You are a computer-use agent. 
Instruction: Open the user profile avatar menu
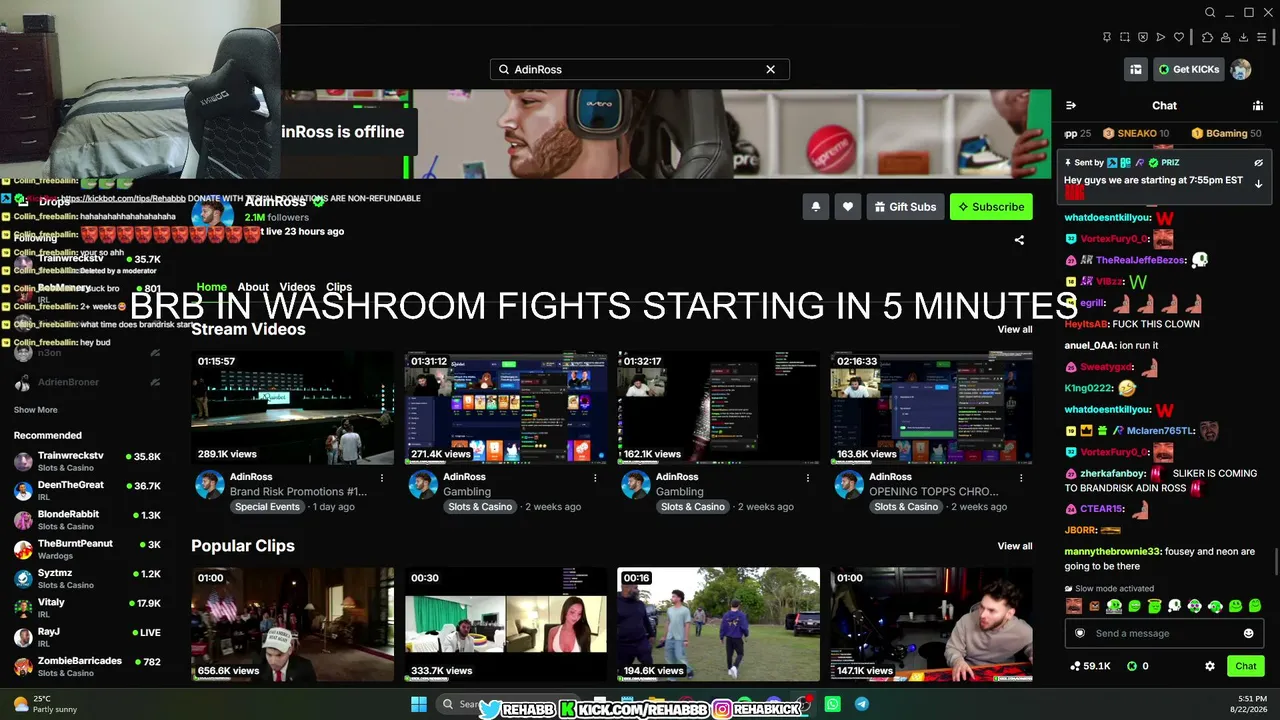pos(1241,69)
